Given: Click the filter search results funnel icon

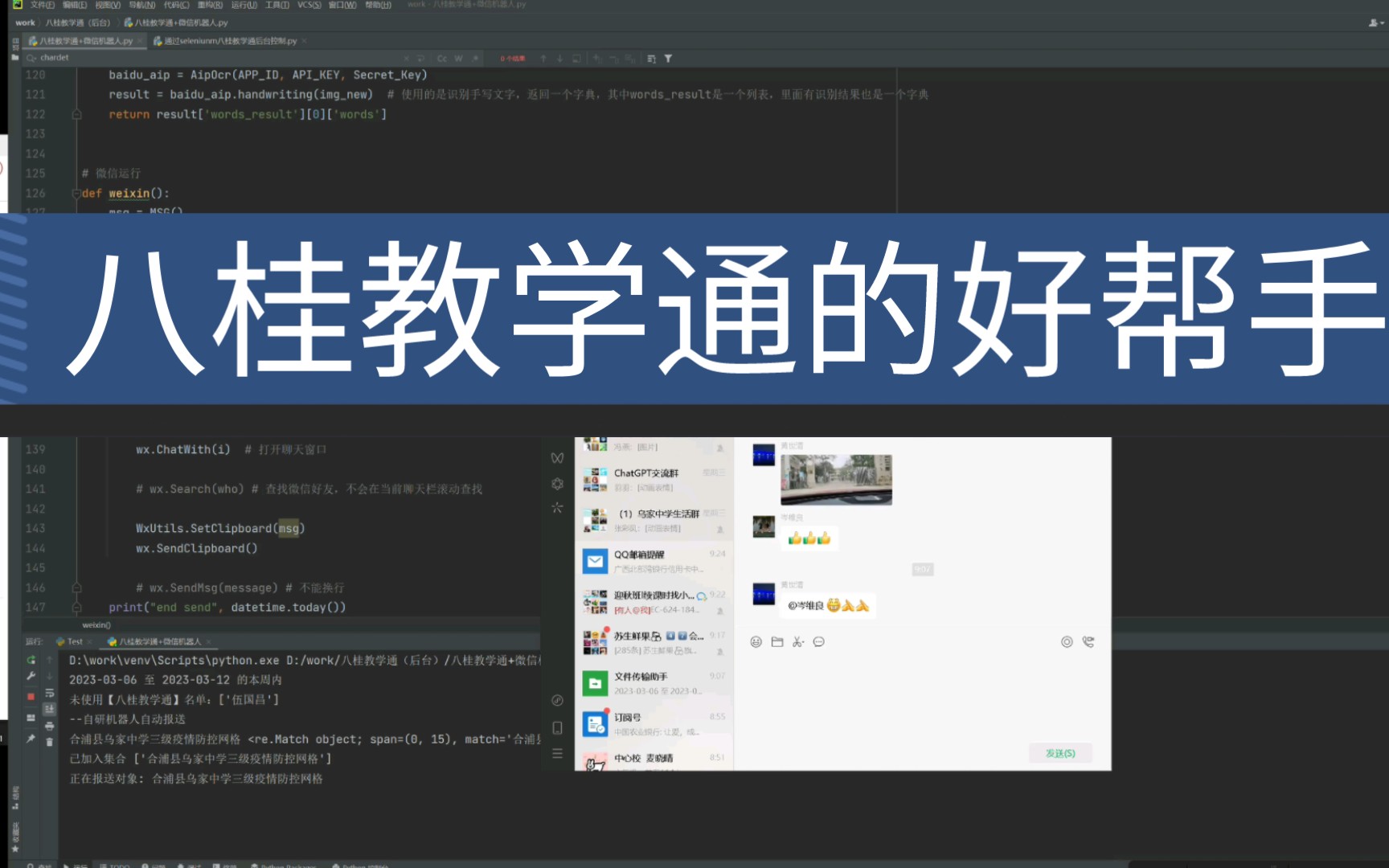Looking at the screenshot, I should [x=668, y=58].
